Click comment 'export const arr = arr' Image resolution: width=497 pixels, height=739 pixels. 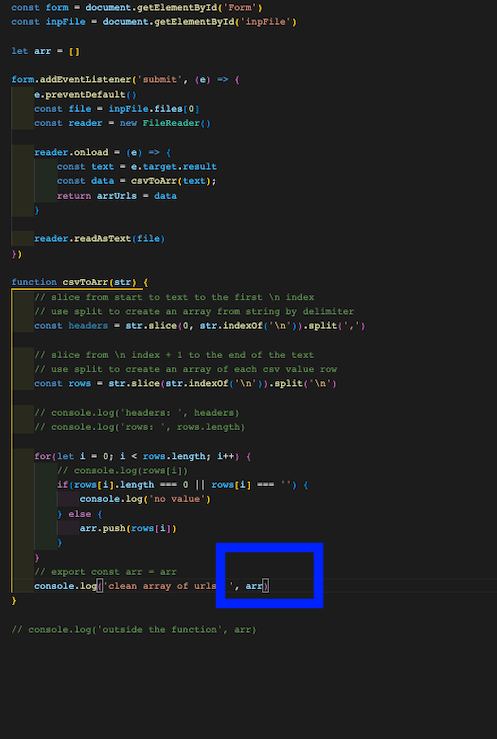coord(105,572)
